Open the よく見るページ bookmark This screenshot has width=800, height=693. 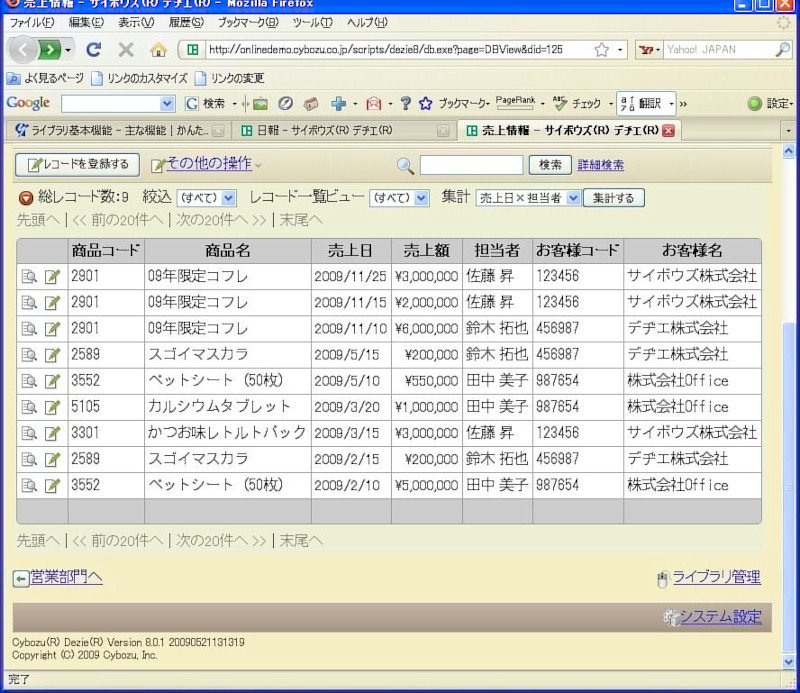[x=45, y=79]
